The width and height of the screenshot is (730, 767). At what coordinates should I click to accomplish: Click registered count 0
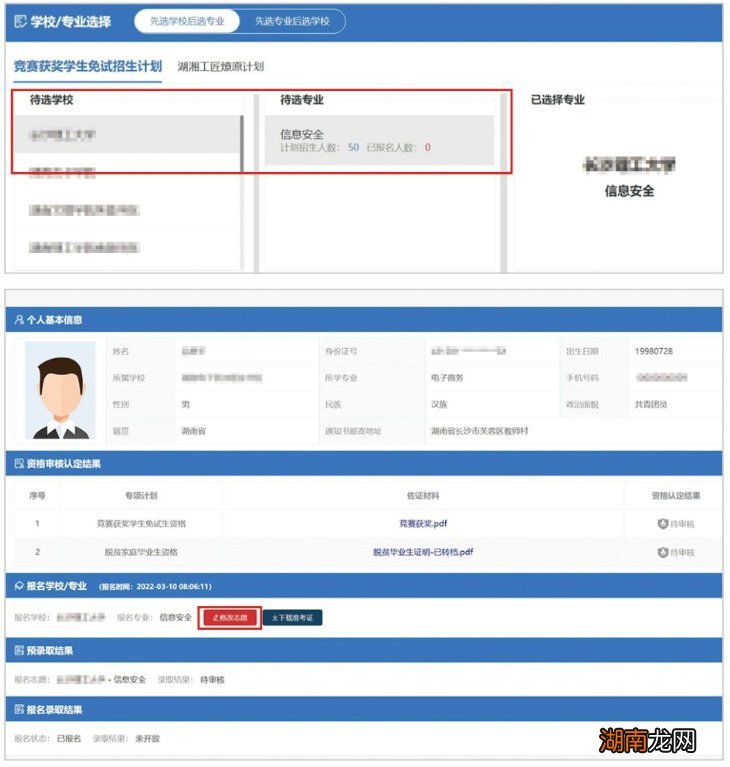[x=428, y=147]
